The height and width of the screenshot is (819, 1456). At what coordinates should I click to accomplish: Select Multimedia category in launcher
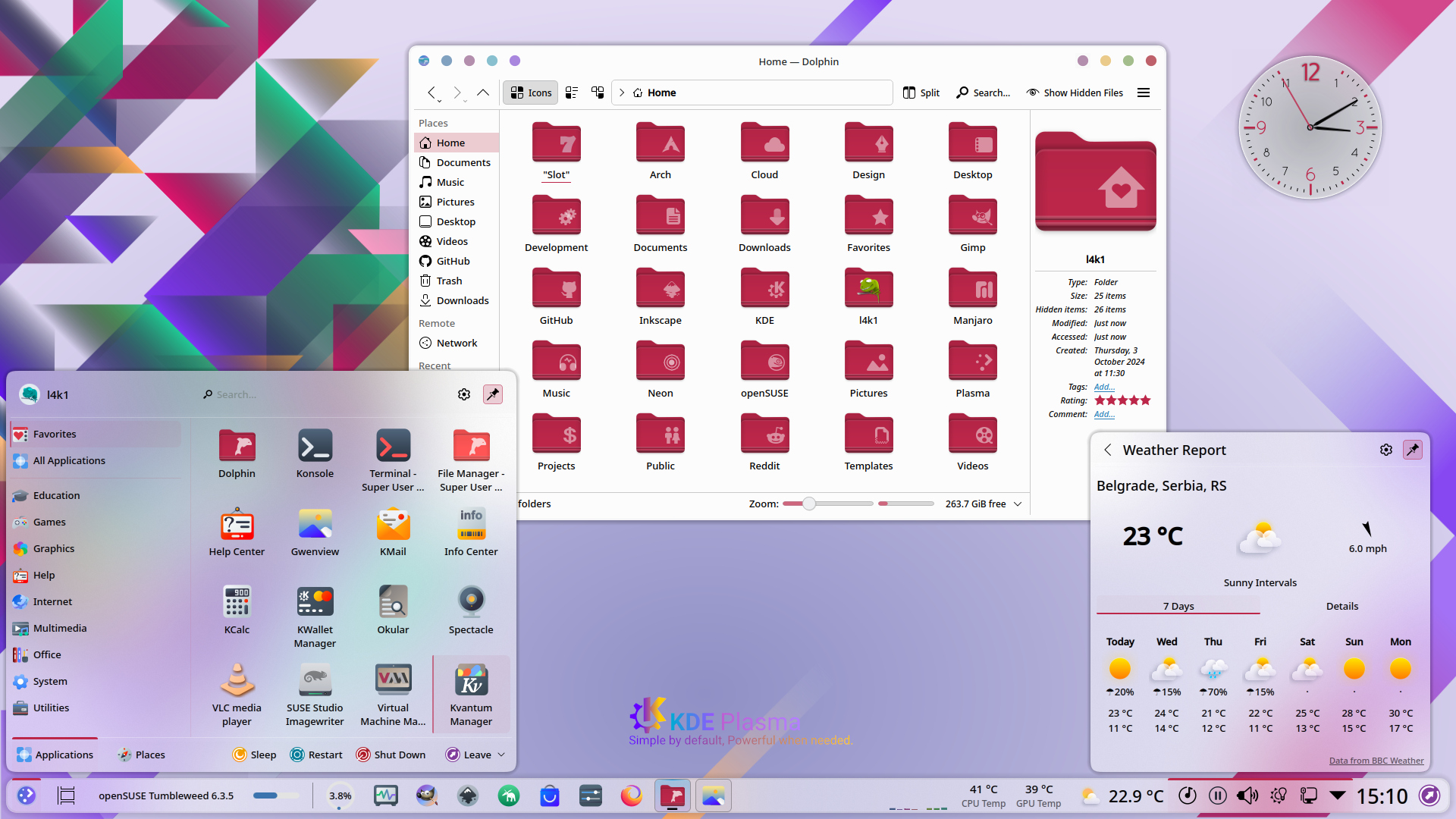96,628
